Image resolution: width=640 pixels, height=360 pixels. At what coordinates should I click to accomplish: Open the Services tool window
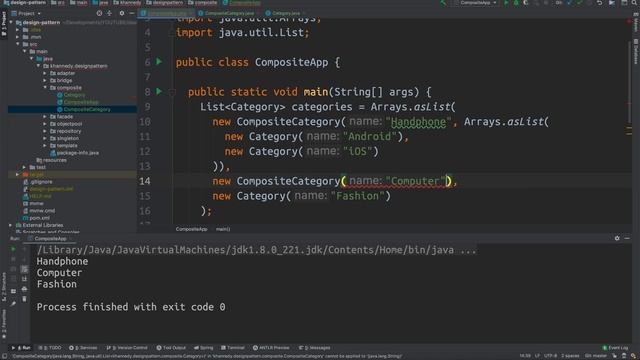pyautogui.click(x=83, y=348)
